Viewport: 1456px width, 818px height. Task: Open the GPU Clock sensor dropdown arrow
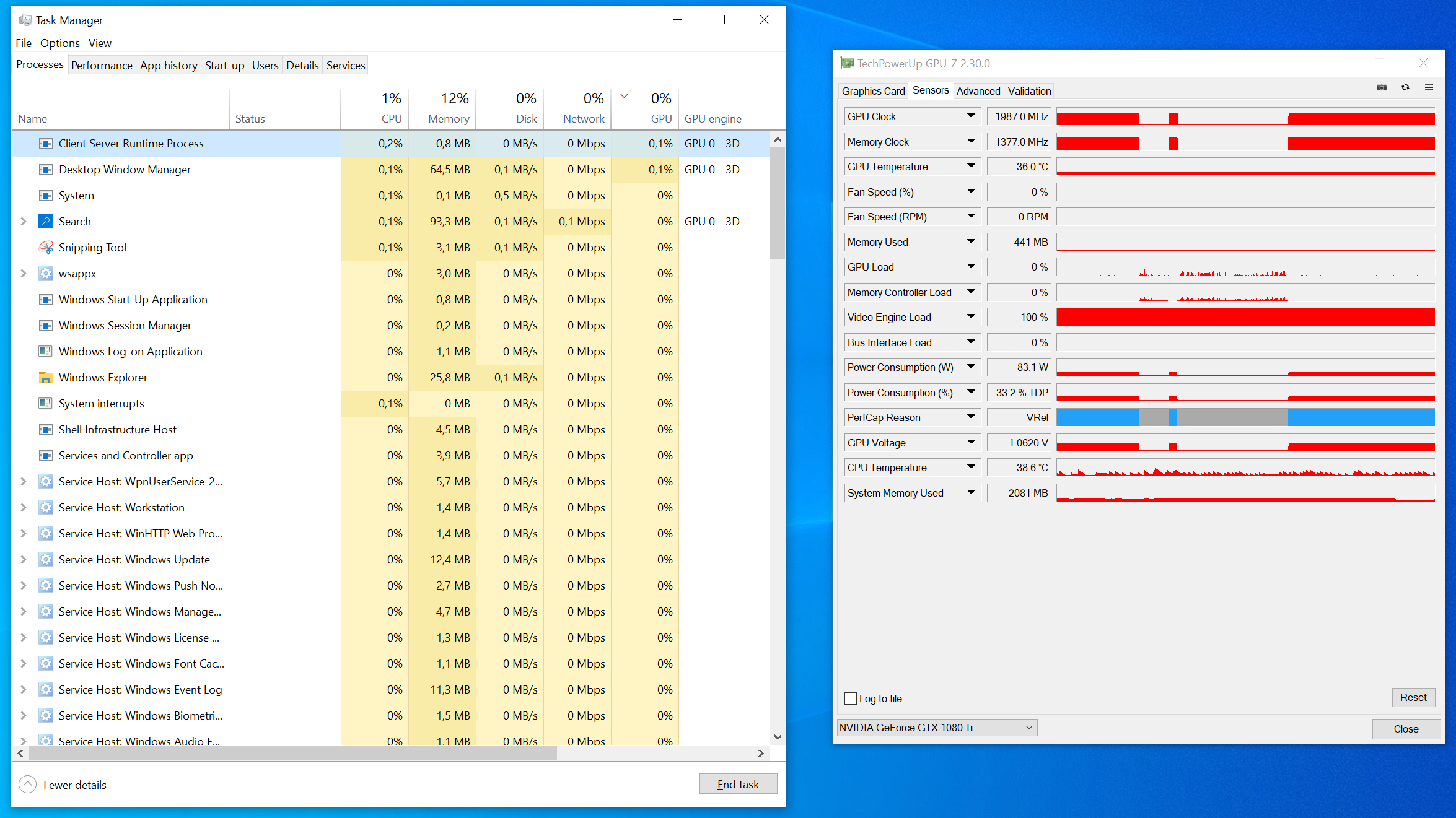click(971, 116)
